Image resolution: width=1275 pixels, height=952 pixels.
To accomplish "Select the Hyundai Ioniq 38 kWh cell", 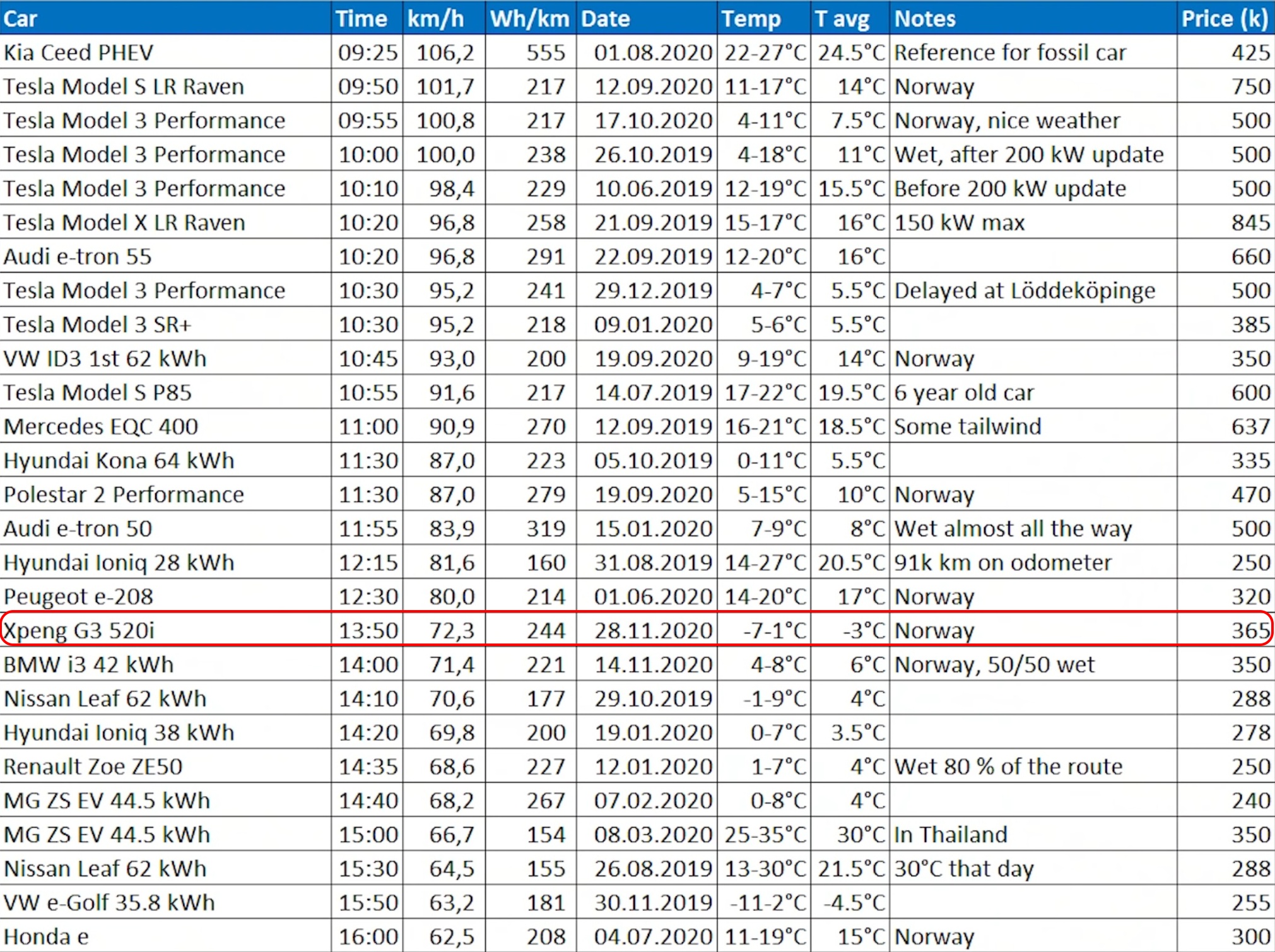I will [x=165, y=732].
